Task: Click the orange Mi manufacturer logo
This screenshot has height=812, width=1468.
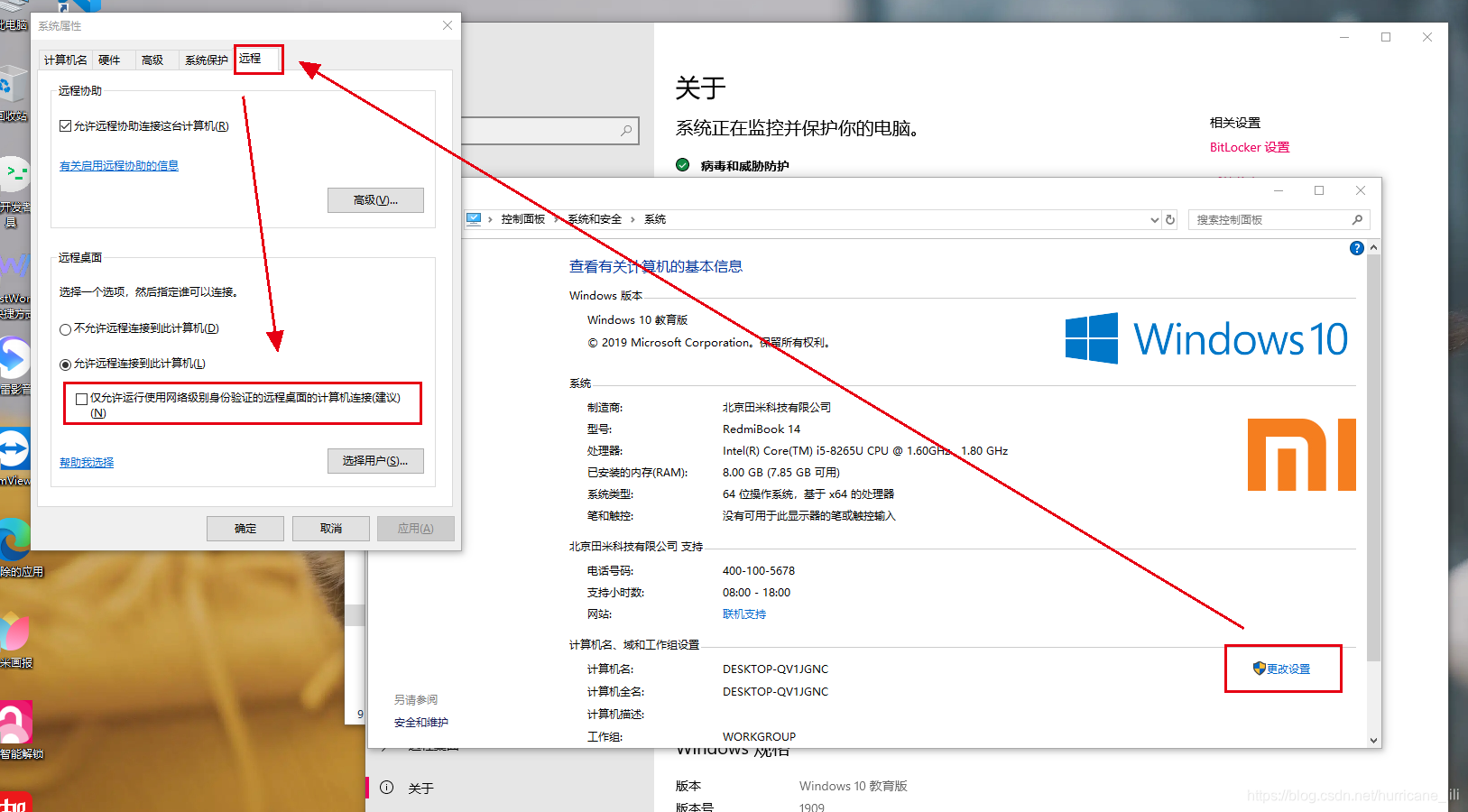Action: point(1301,454)
